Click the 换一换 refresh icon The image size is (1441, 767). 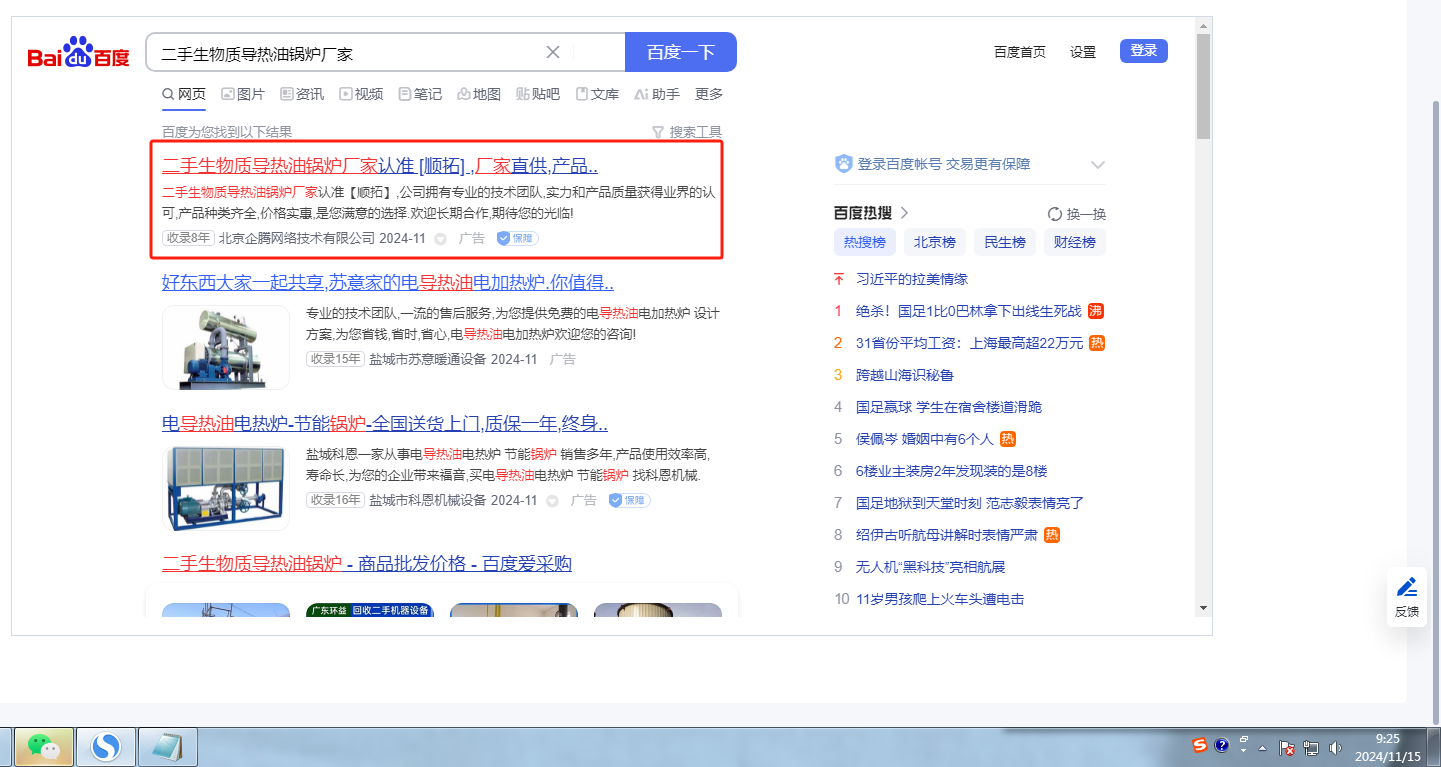1054,214
